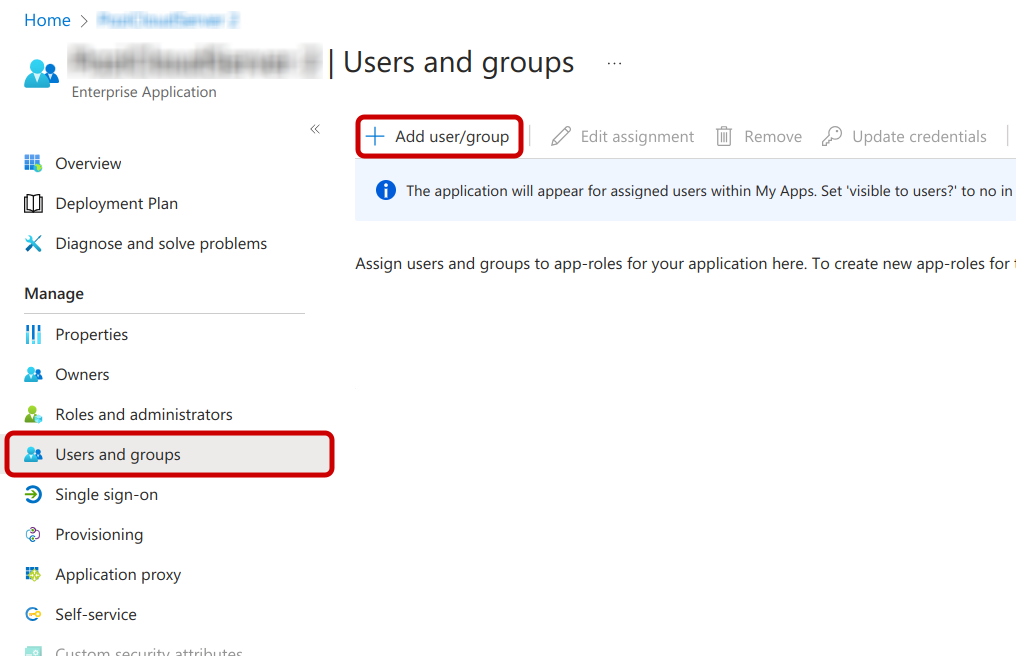Click Remove trash toolbar button
The image size is (1016, 656).
point(759,137)
